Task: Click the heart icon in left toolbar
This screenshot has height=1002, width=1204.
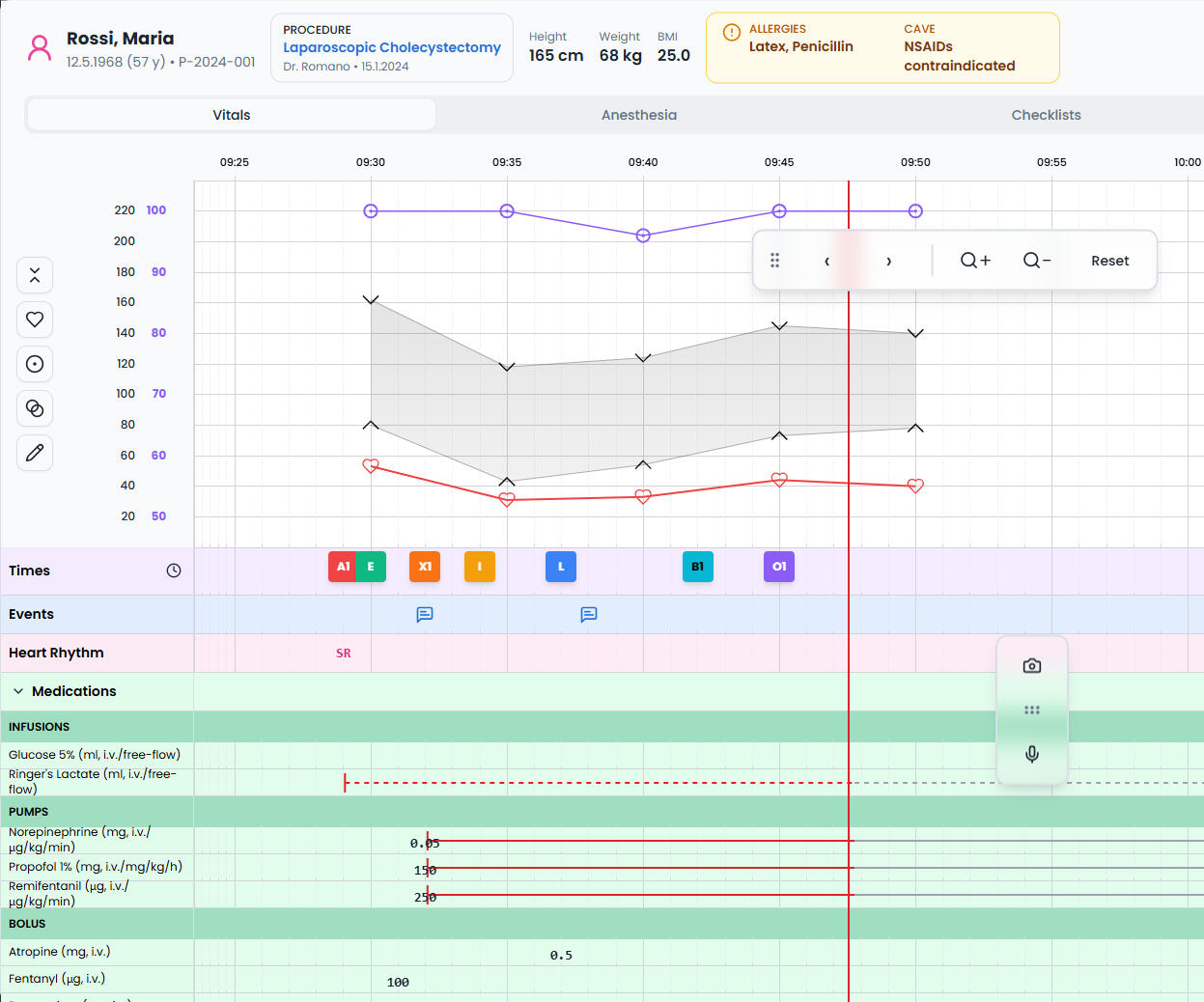Action: click(35, 320)
